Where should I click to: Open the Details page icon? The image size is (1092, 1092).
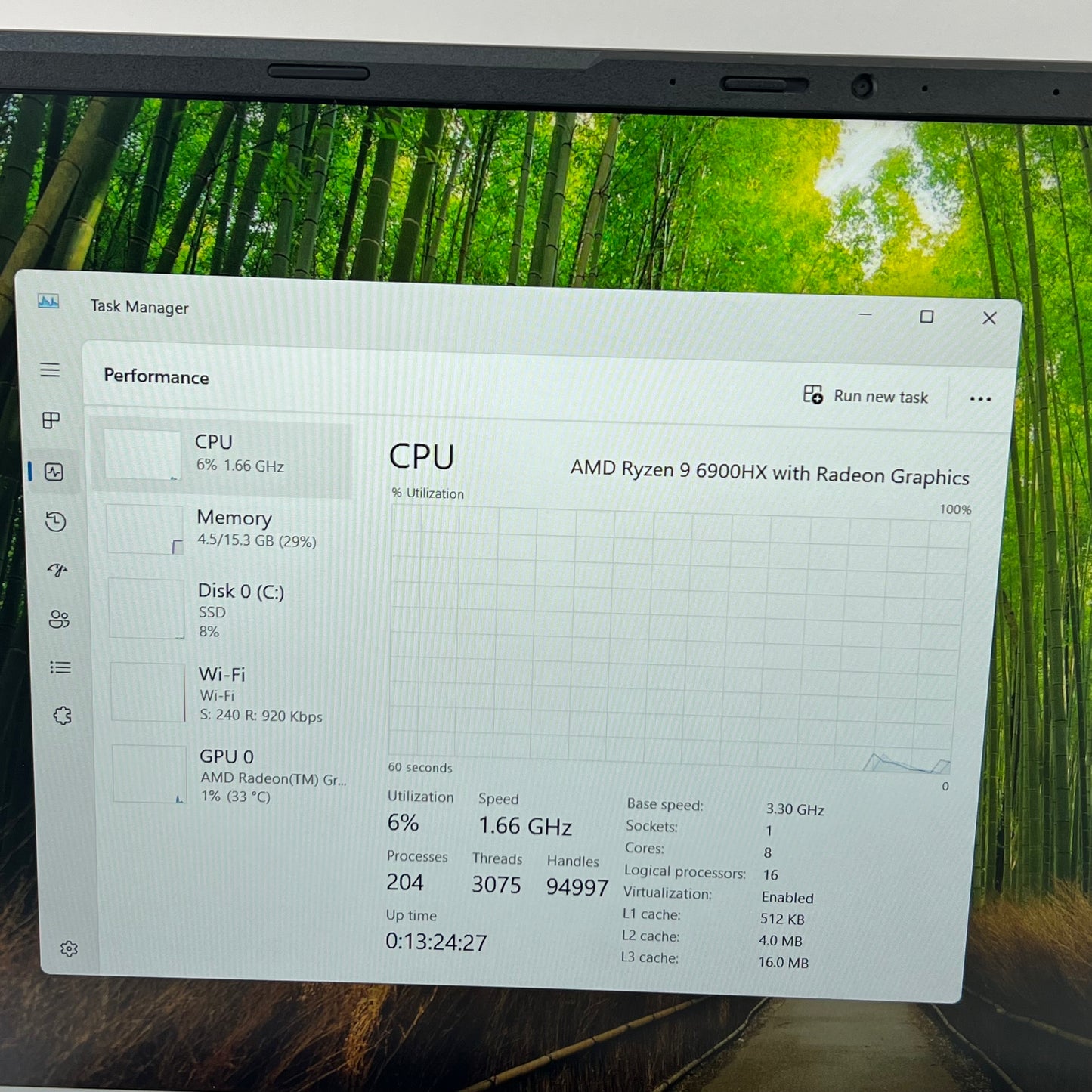[60, 667]
